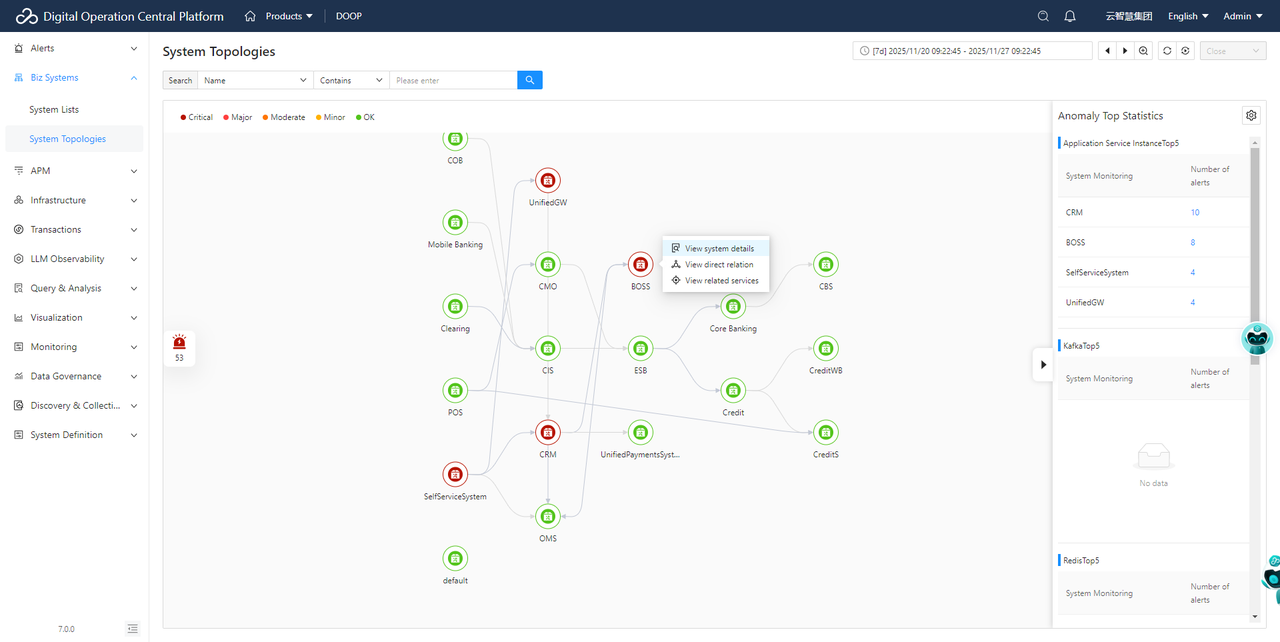This screenshot has width=1280, height=642.
Task: Click the COB system node icon
Action: tap(455, 139)
